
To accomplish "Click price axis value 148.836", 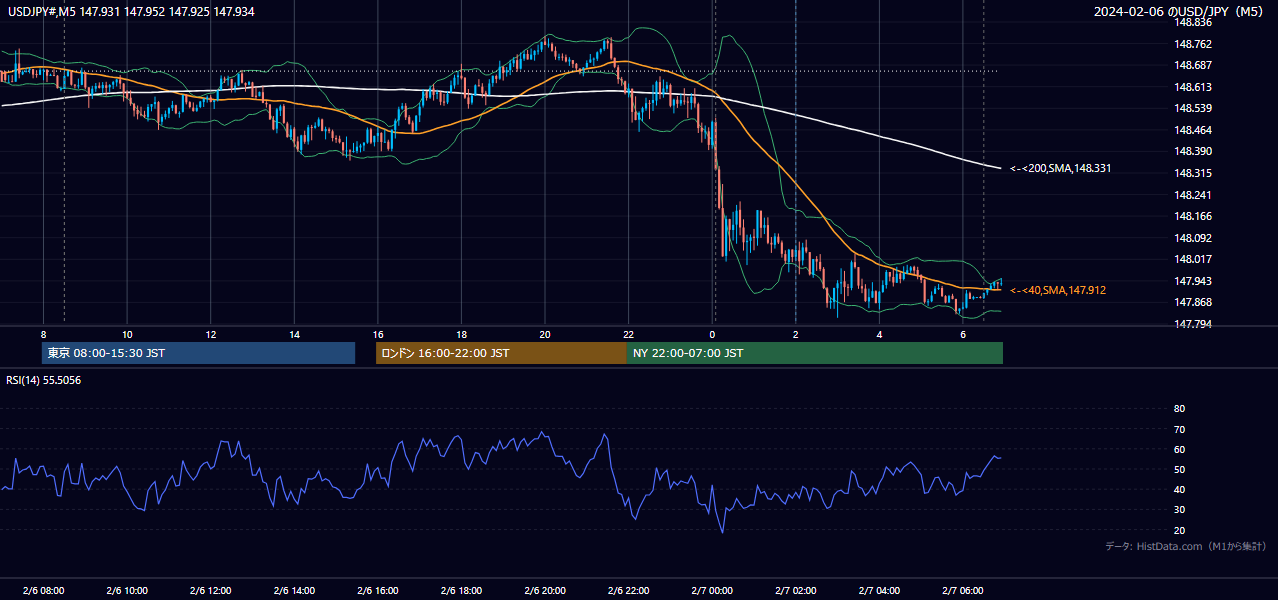I will (x=1192, y=22).
